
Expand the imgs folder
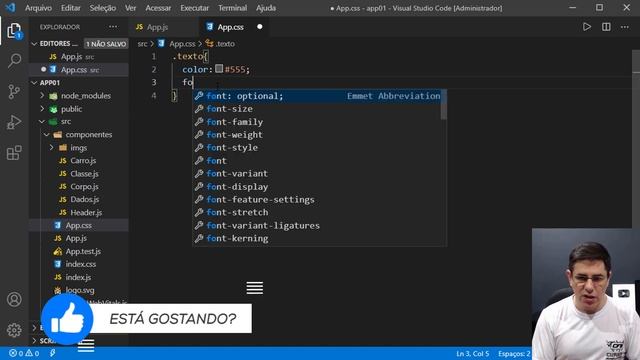coord(78,148)
